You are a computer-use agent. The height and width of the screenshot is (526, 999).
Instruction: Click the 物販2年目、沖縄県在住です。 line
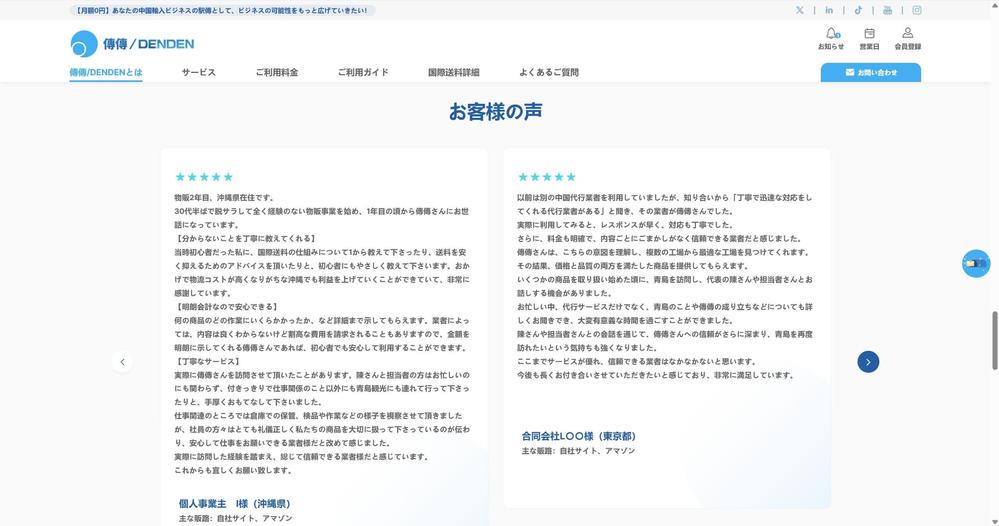coord(224,198)
